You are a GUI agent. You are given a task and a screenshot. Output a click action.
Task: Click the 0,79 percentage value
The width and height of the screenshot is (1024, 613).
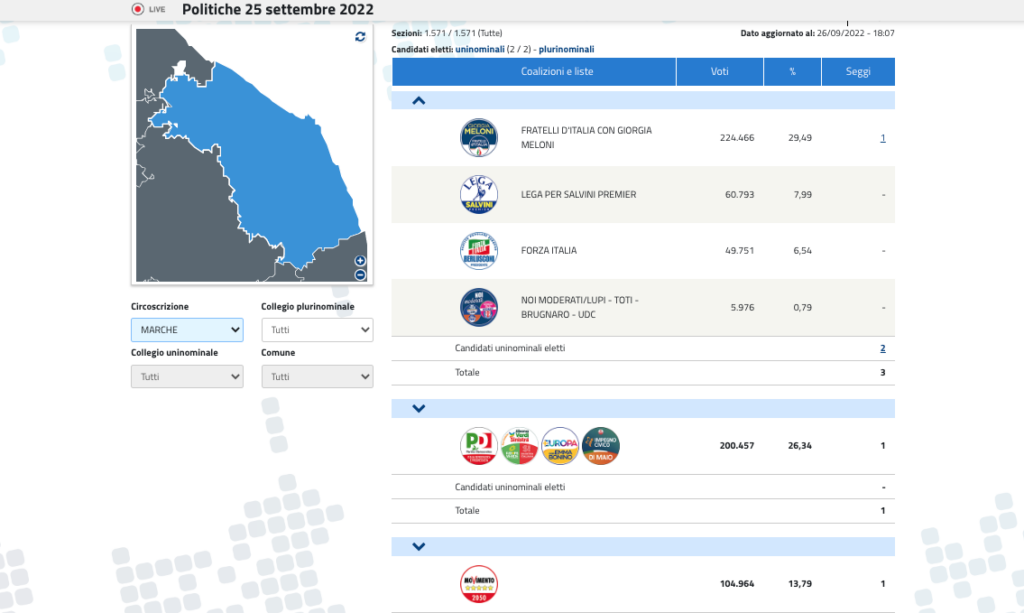(803, 307)
